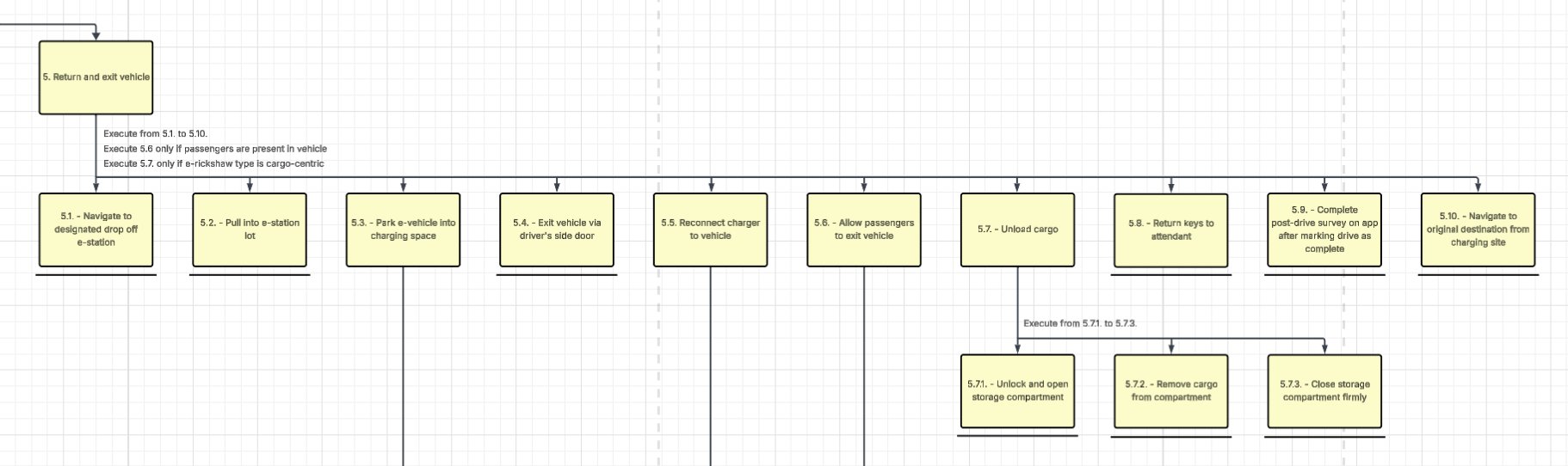Click the '5.7.3. Close storage compartment firmly' node
This screenshot has height=466, width=1568.
tap(1324, 391)
